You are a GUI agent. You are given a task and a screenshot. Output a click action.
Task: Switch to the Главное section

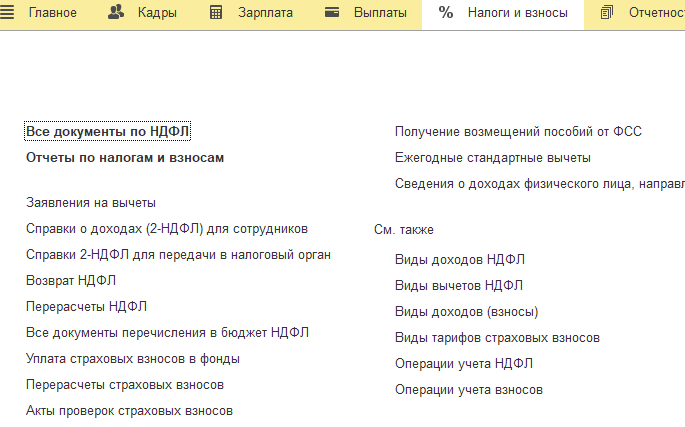click(x=52, y=13)
